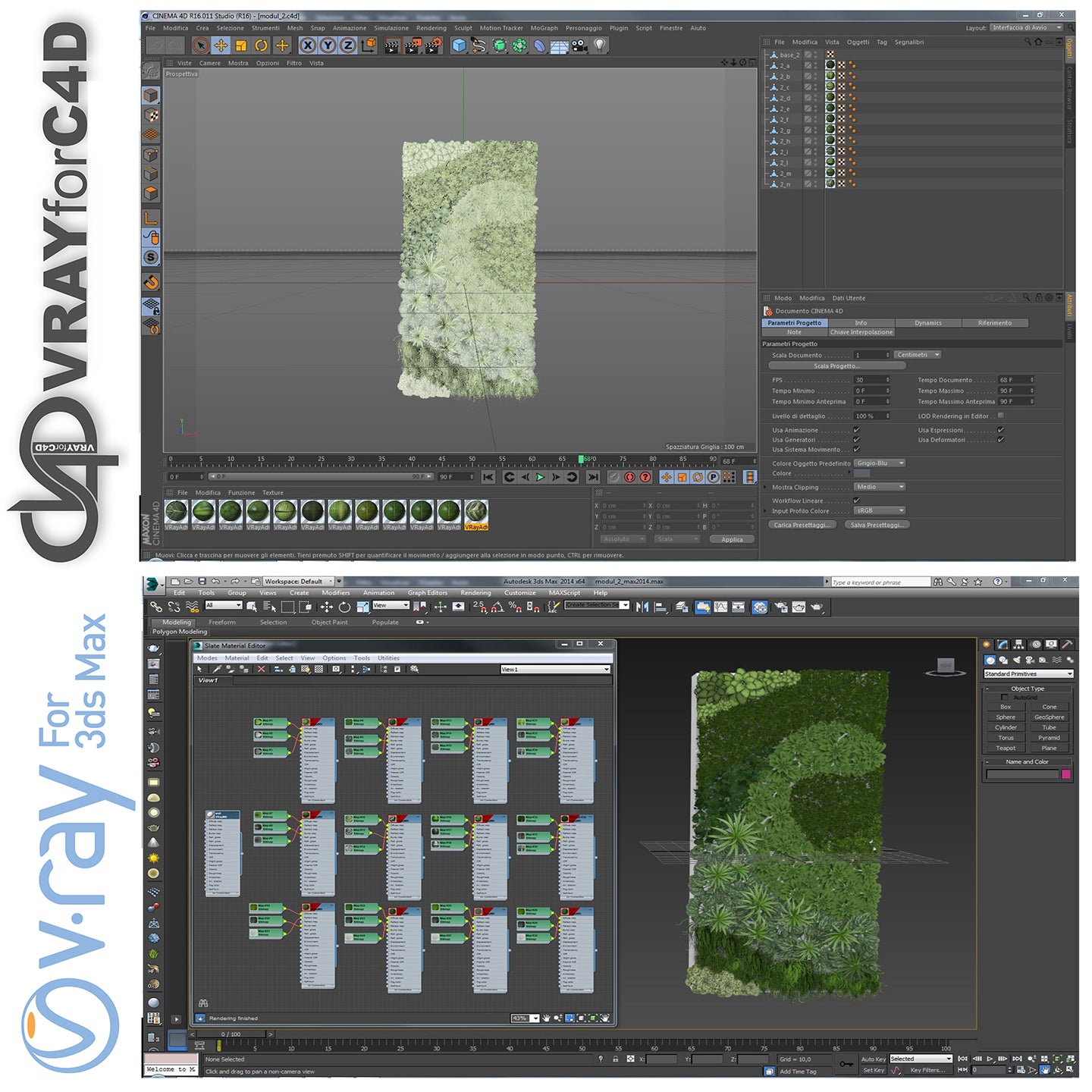
Task: Select the Move tool in Cinema 4D toolbar
Action: pos(221,45)
